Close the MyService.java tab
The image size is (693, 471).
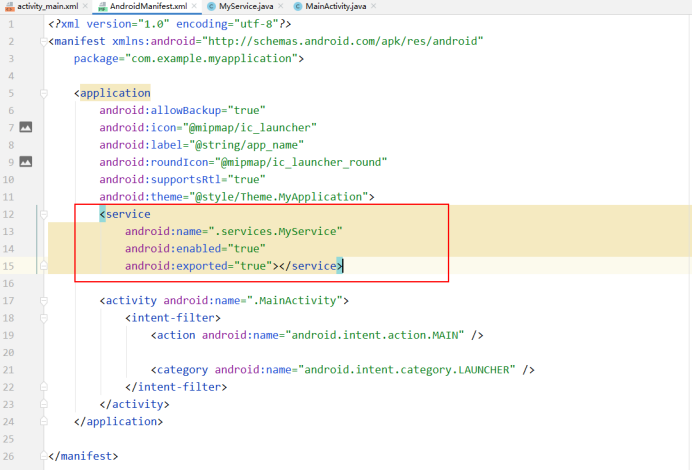[281, 6]
